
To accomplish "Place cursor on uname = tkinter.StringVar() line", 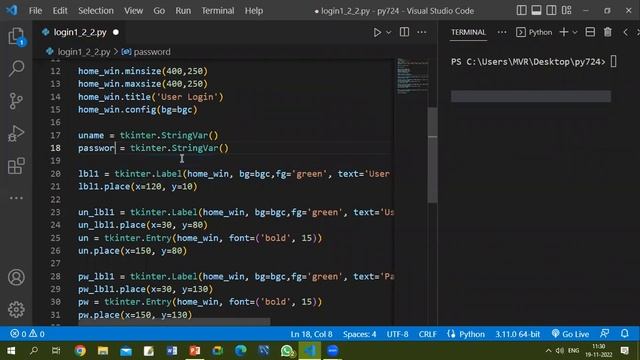I will pyautogui.click(x=148, y=135).
